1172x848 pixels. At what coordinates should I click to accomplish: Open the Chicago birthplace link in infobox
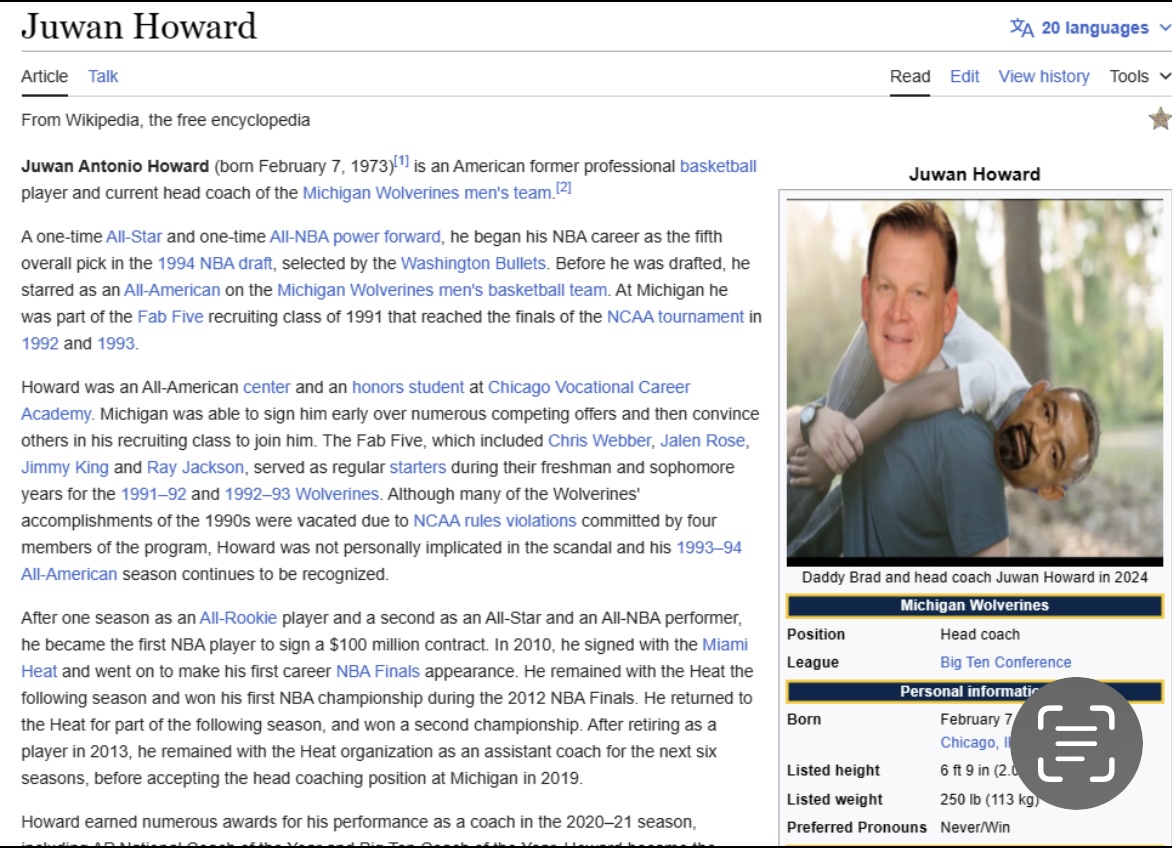point(968,742)
